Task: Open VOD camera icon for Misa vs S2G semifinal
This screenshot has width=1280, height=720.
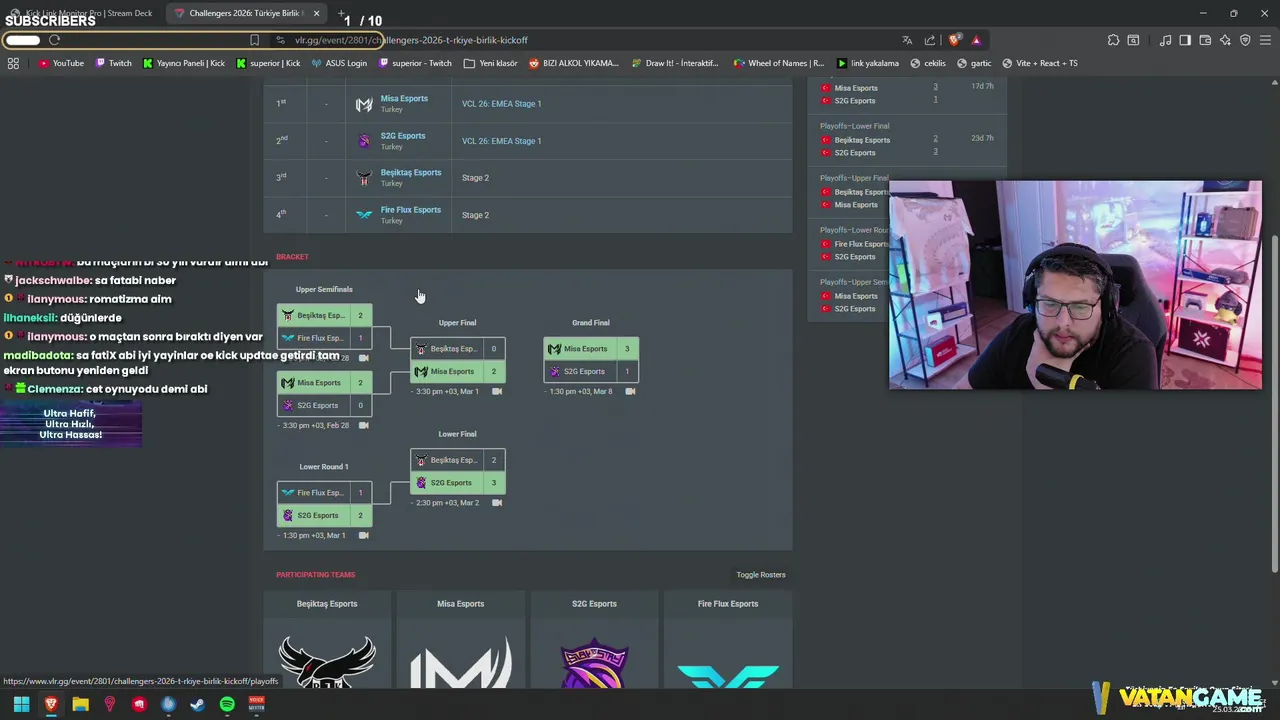Action: pos(363,425)
